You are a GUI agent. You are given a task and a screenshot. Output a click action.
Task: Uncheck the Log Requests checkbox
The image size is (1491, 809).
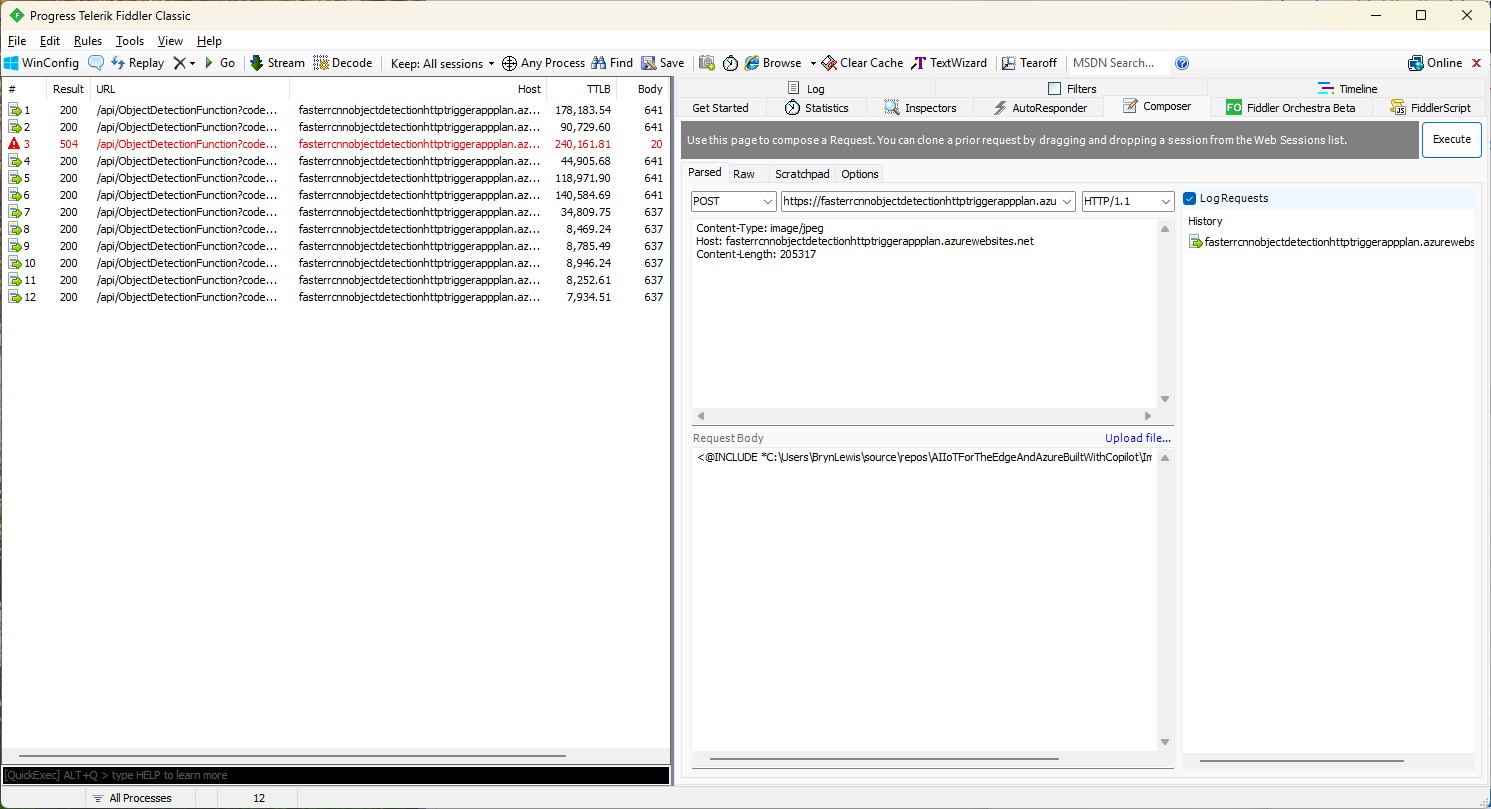pyautogui.click(x=1190, y=199)
